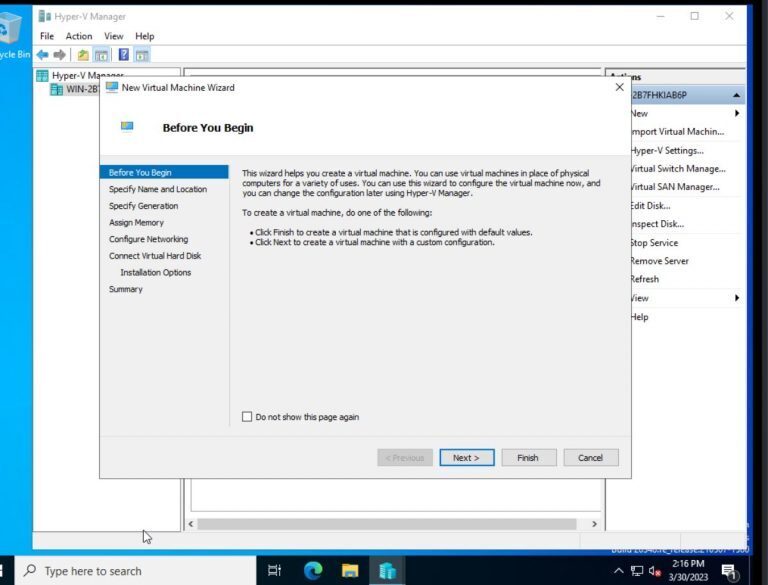Screen dimensions: 768x585
Task: Collapse the server actions section header
Action: (x=737, y=95)
